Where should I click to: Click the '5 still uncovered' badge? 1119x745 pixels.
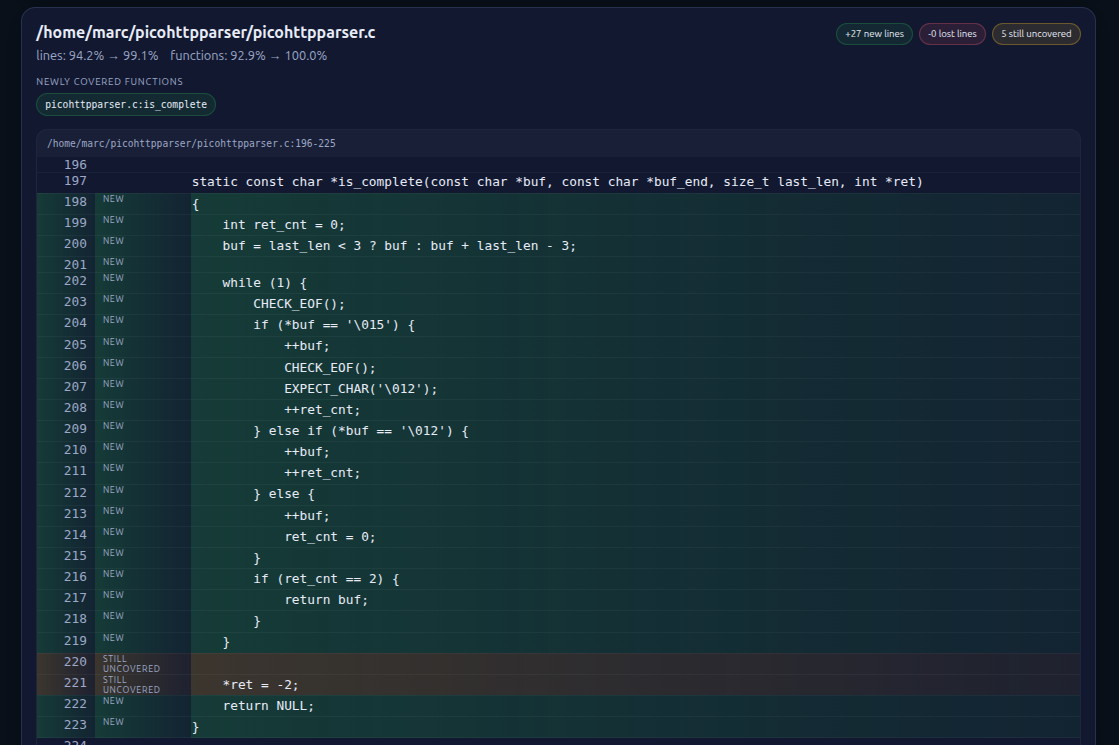click(1036, 34)
